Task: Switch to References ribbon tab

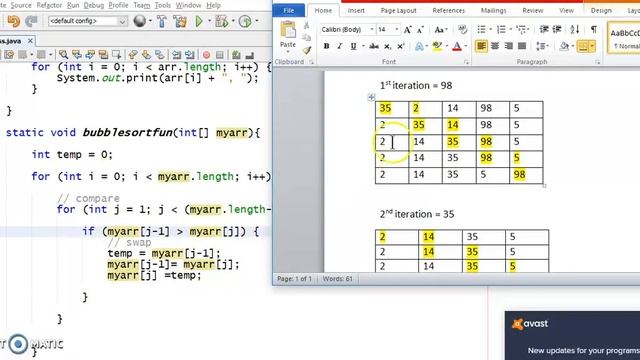Action: (449, 11)
